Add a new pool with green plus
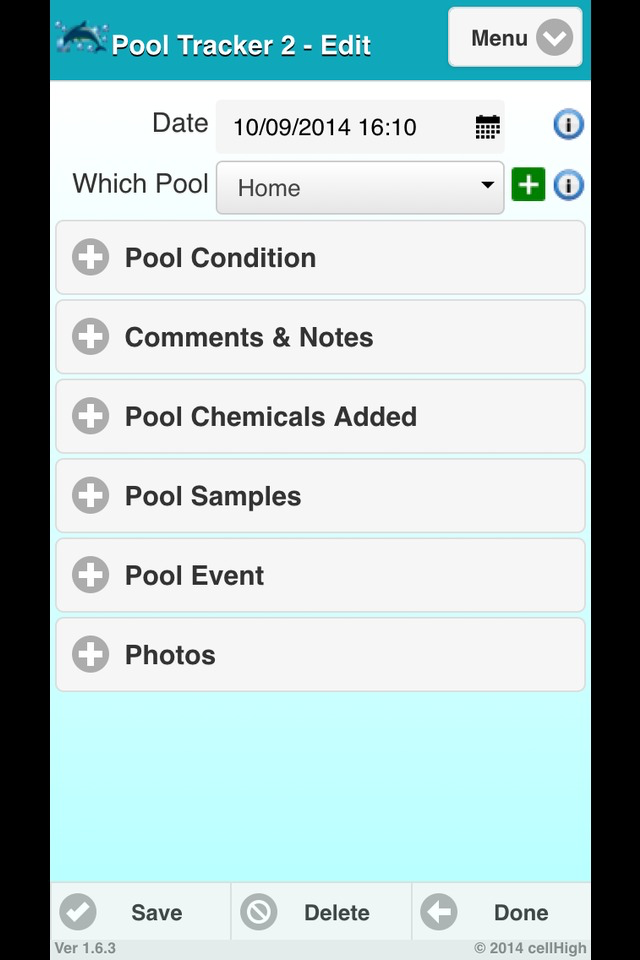This screenshot has width=640, height=960. click(528, 185)
